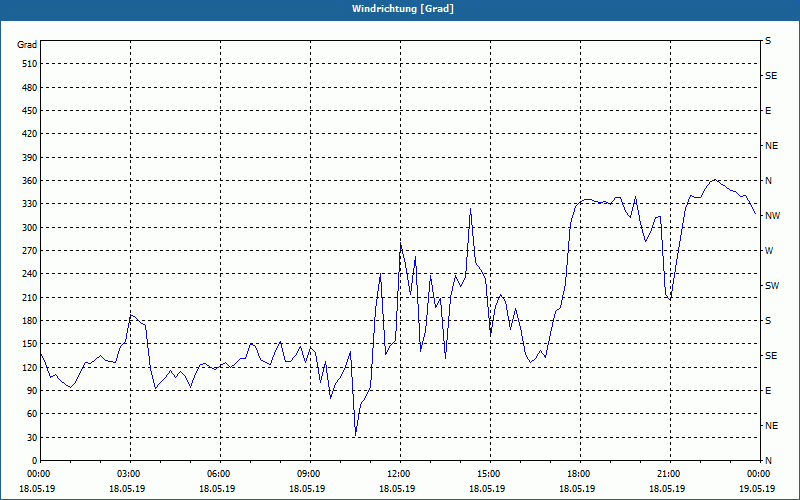The image size is (800, 500).
Task: Select the 390 y-axis value
Action: tap(30, 158)
